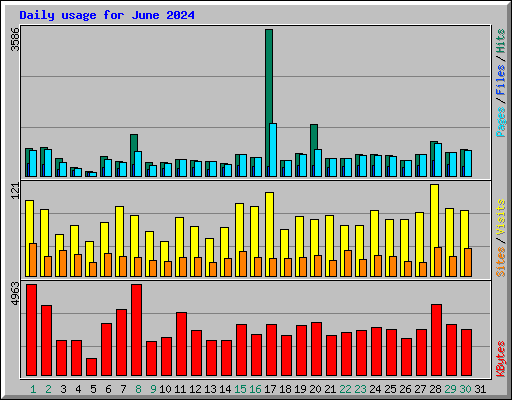Screen dimensions: 512x400
Task: Click the 4963 KBytes axis value
Action: tap(15, 294)
